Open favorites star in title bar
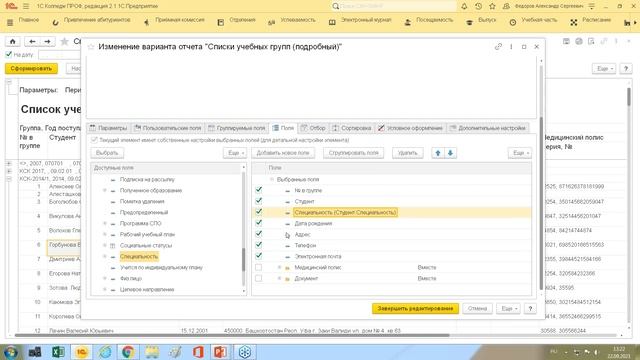 (x=492, y=6)
